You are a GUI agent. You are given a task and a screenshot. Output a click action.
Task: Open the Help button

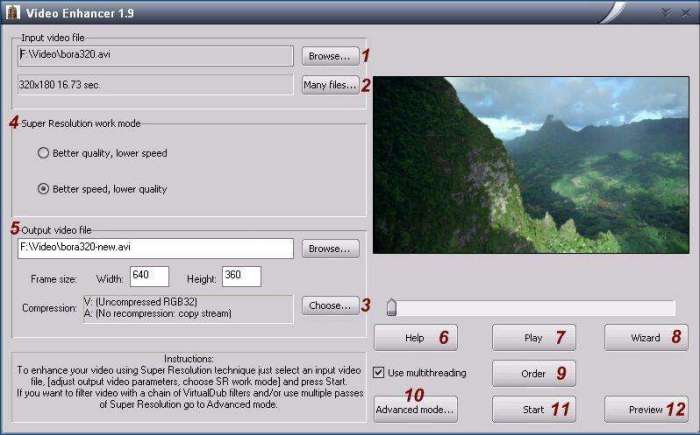click(x=416, y=338)
